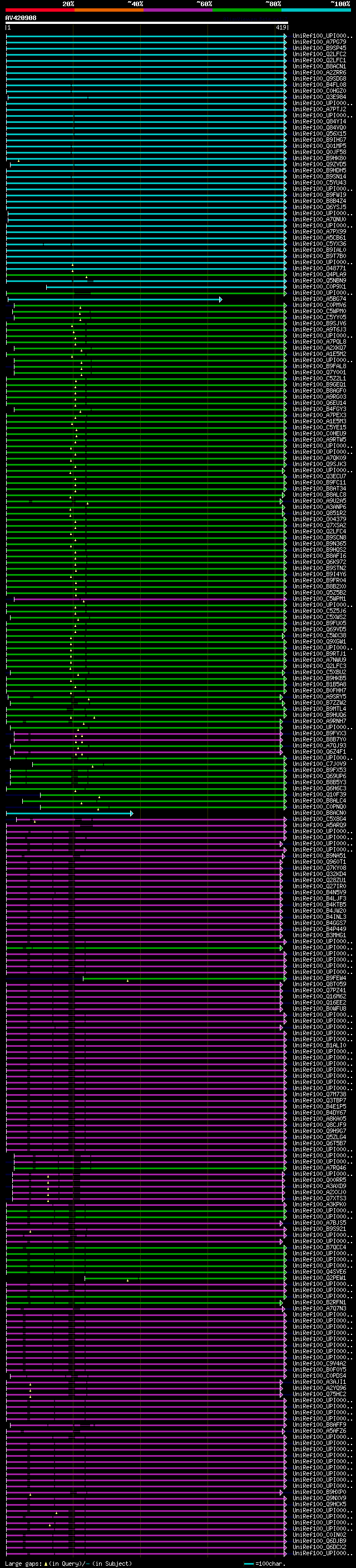Open hit UniRef100_A7PG79
The width and height of the screenshot is (356, 1568).
pos(319,42)
